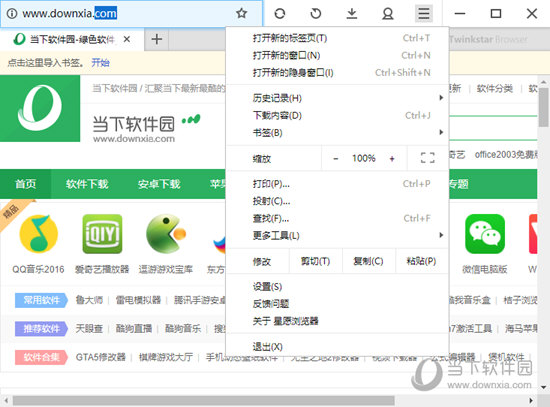Open downloads with the download arrow icon
This screenshot has width=550, height=407.
click(x=351, y=14)
